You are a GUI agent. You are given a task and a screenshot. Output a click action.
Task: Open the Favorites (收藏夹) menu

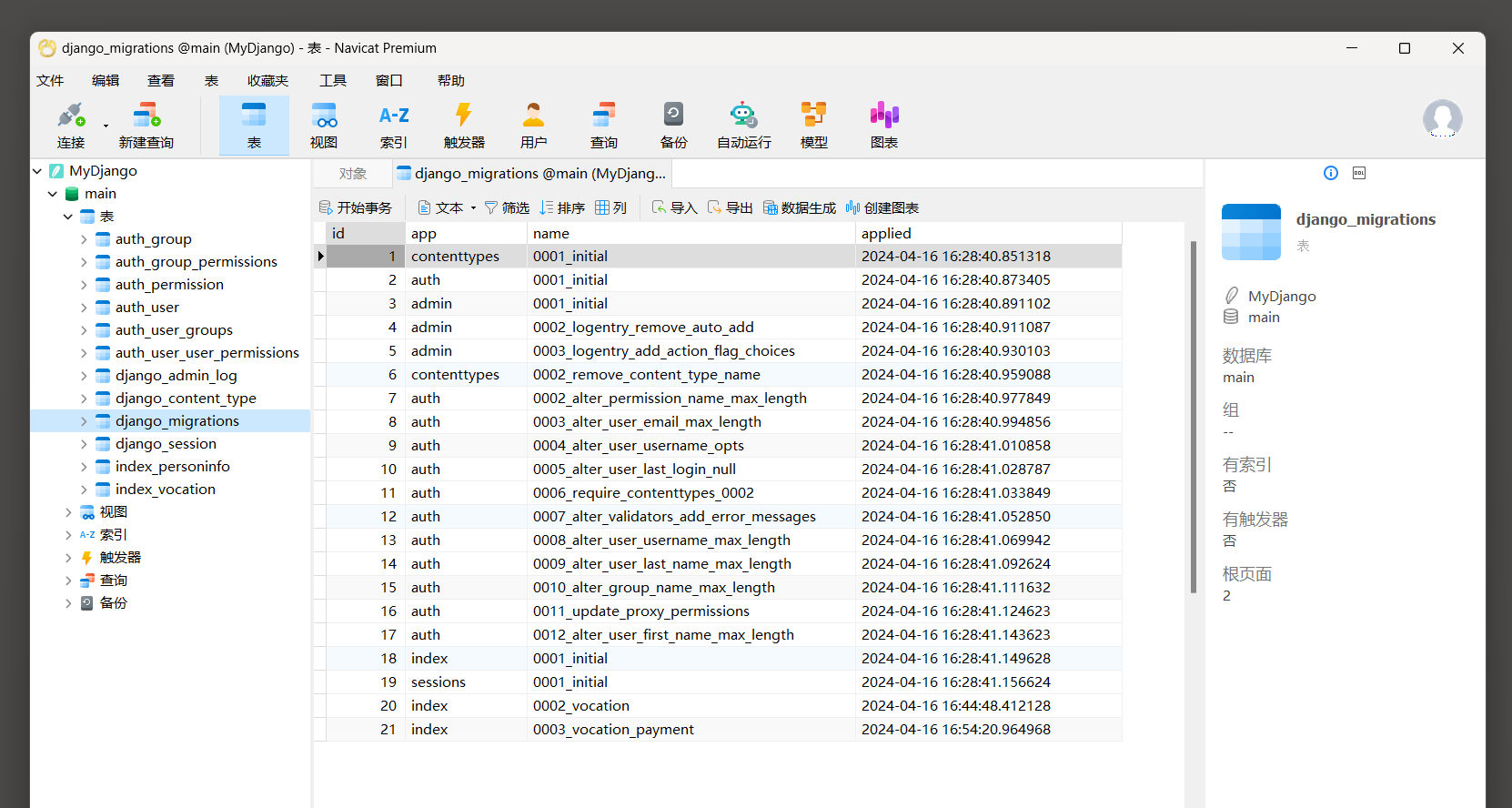point(267,81)
